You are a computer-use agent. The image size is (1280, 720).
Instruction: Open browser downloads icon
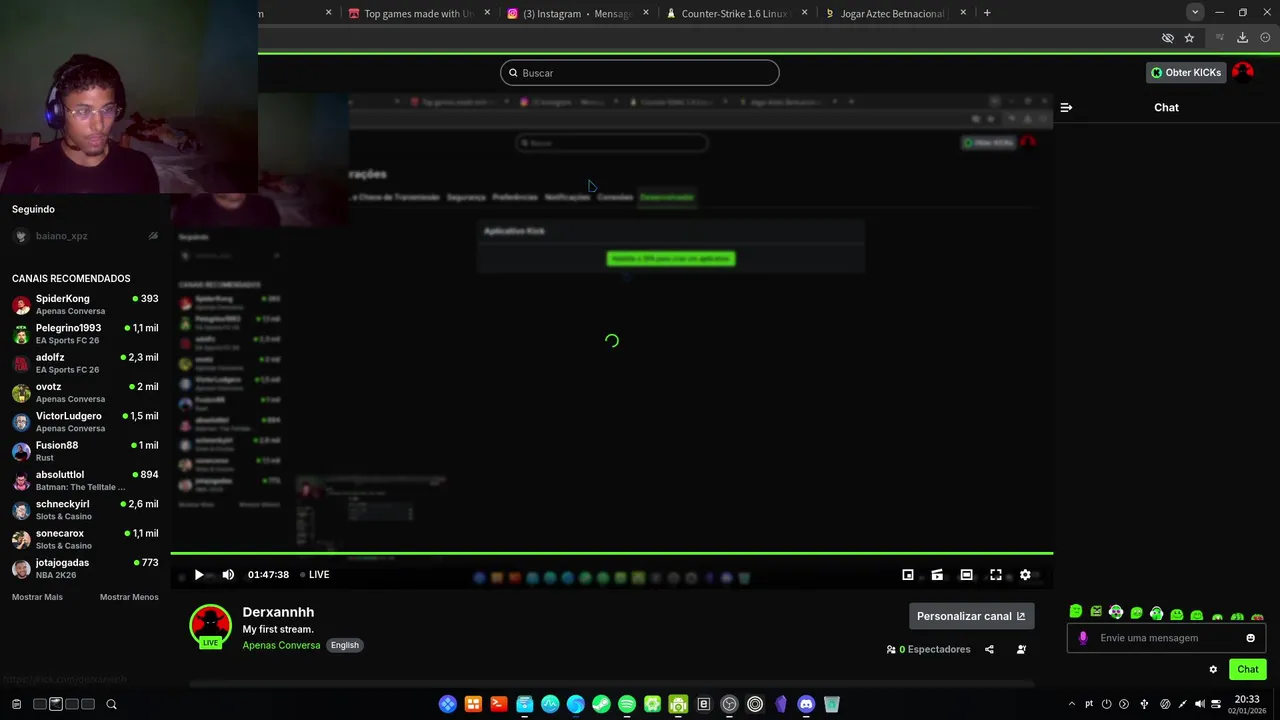tap(1242, 38)
